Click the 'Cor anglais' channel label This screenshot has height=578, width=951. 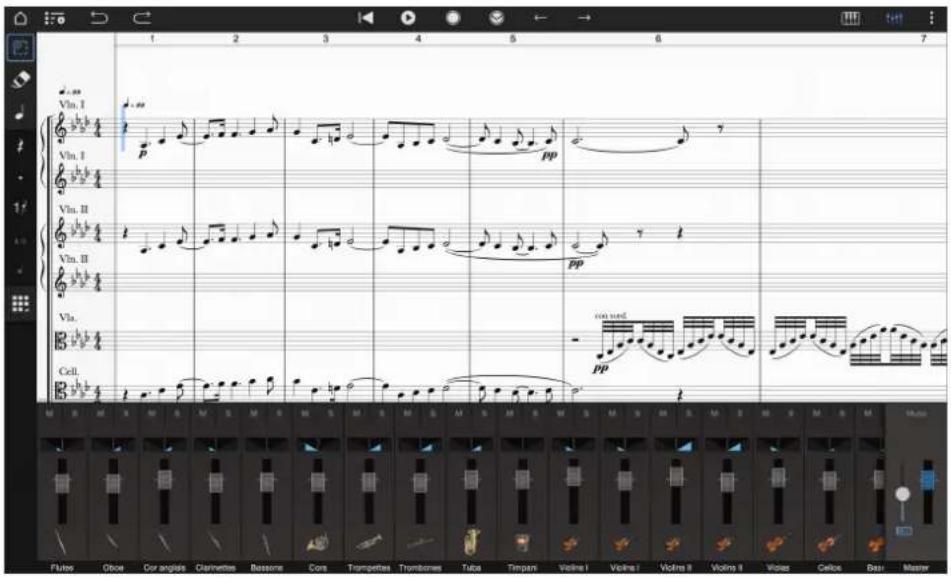tap(164, 568)
